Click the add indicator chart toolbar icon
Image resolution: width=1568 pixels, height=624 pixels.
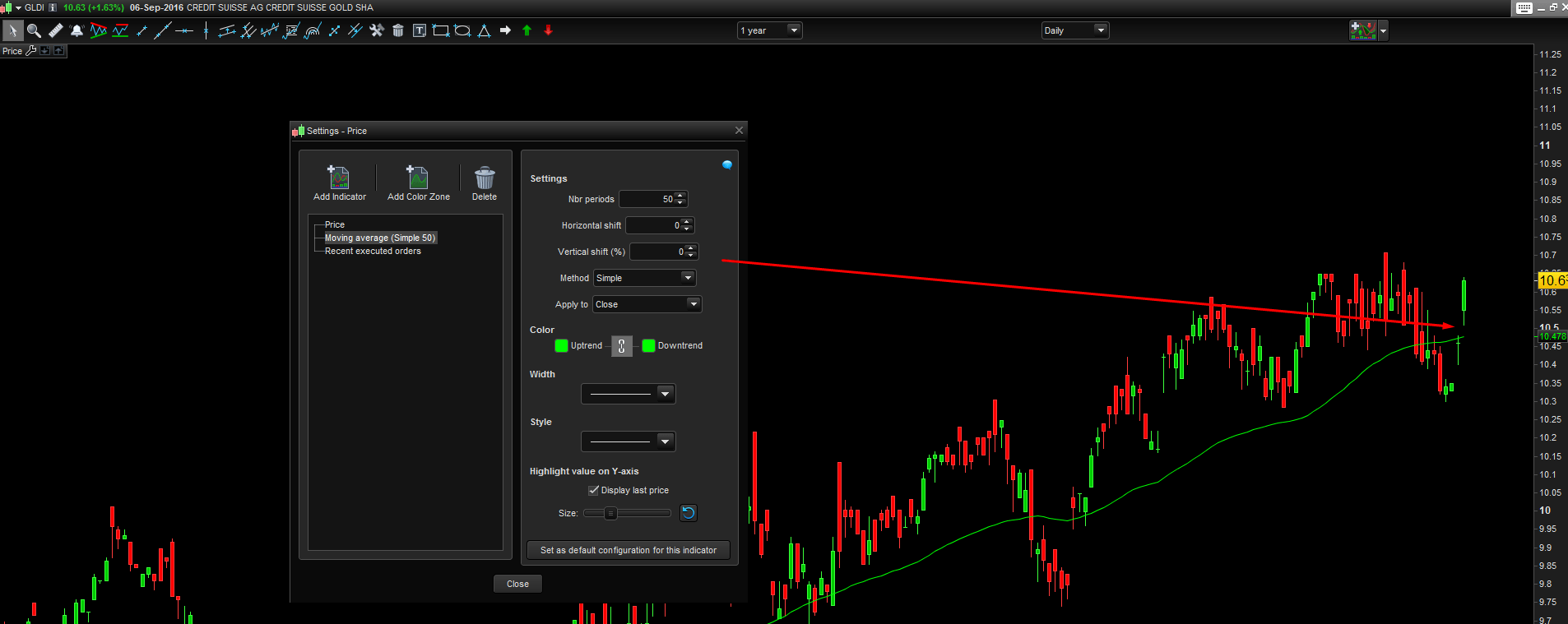tap(1363, 30)
